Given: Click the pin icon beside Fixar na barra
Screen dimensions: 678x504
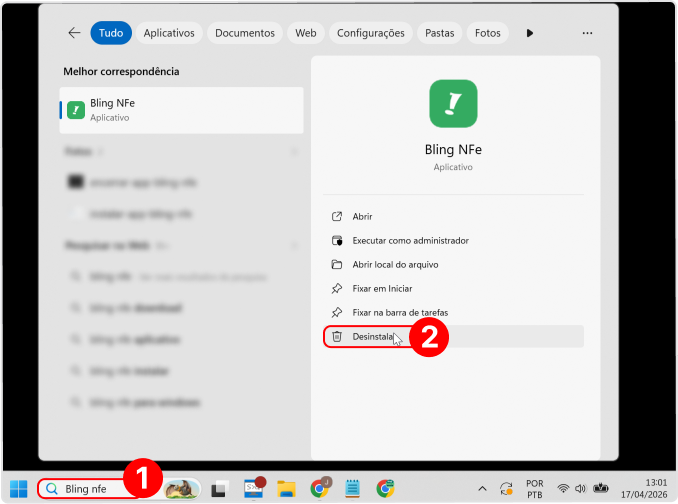Looking at the screenshot, I should pyautogui.click(x=337, y=312).
